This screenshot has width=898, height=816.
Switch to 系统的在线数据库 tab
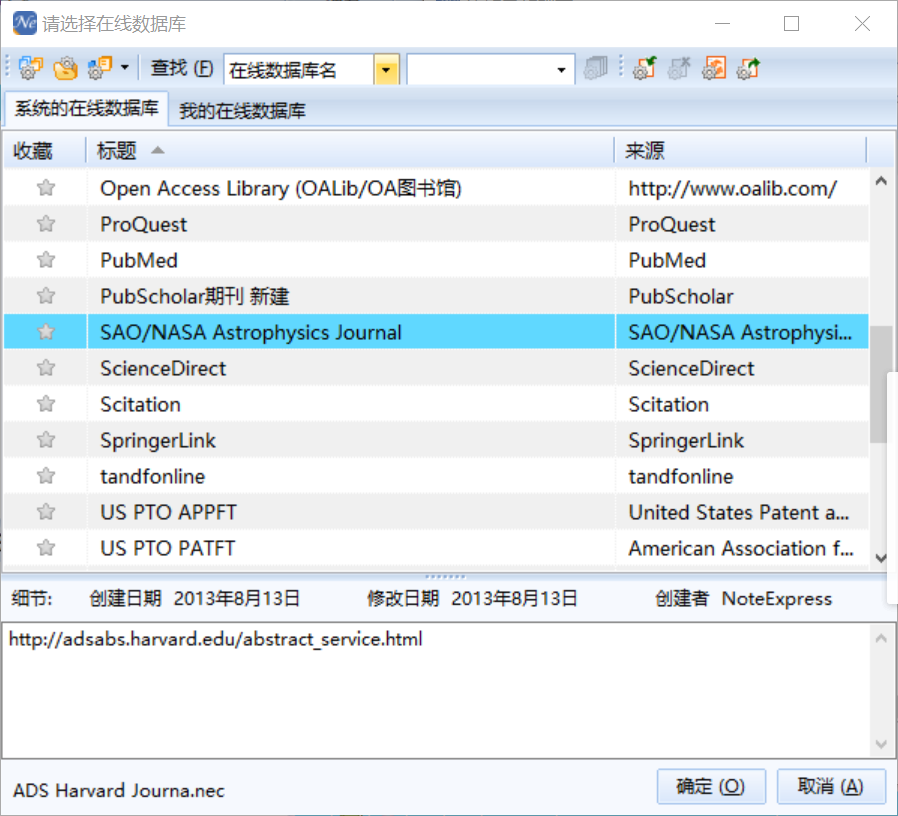click(86, 108)
